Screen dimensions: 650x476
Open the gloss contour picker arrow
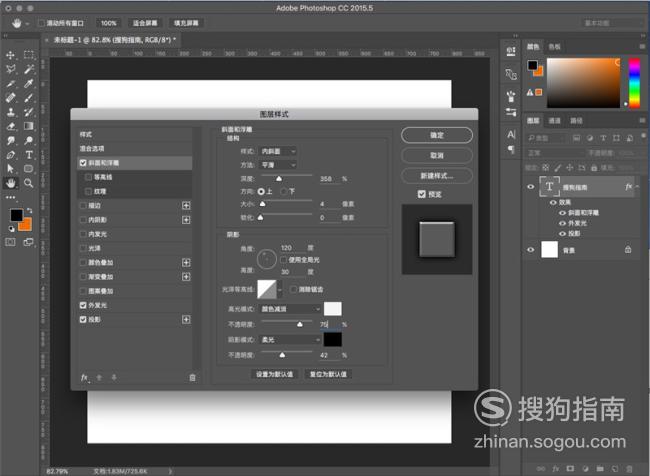[x=280, y=289]
